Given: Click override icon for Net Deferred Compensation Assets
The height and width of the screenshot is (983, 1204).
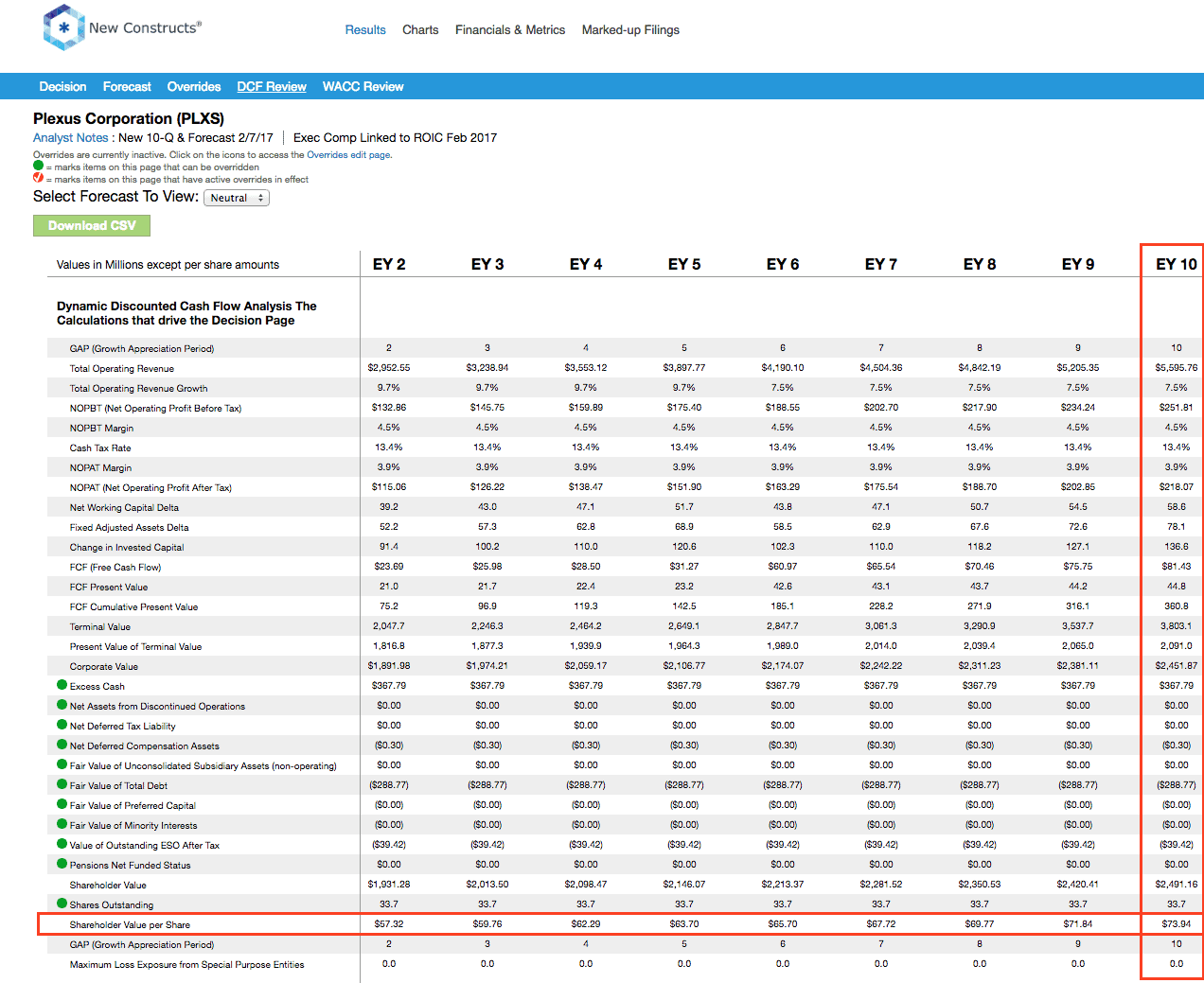Looking at the screenshot, I should coord(62,745).
